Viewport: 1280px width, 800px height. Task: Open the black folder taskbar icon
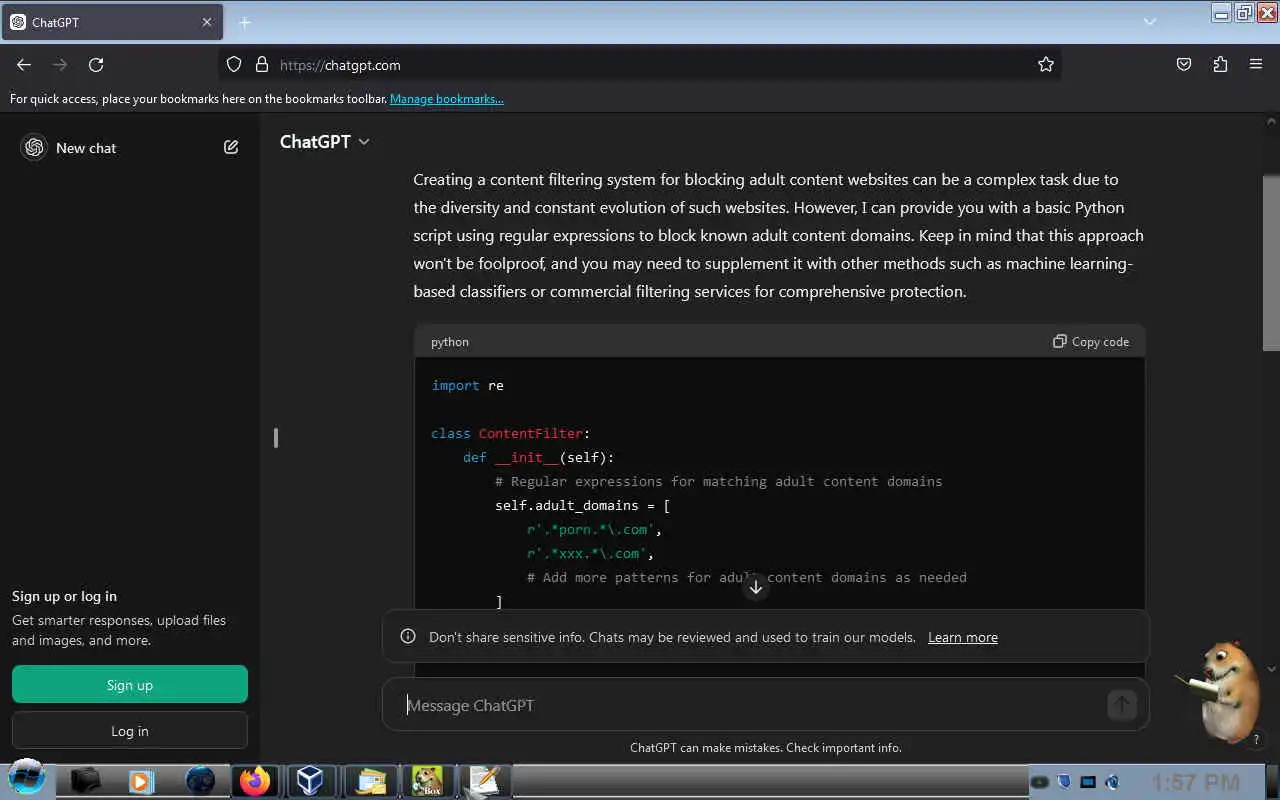(x=86, y=780)
